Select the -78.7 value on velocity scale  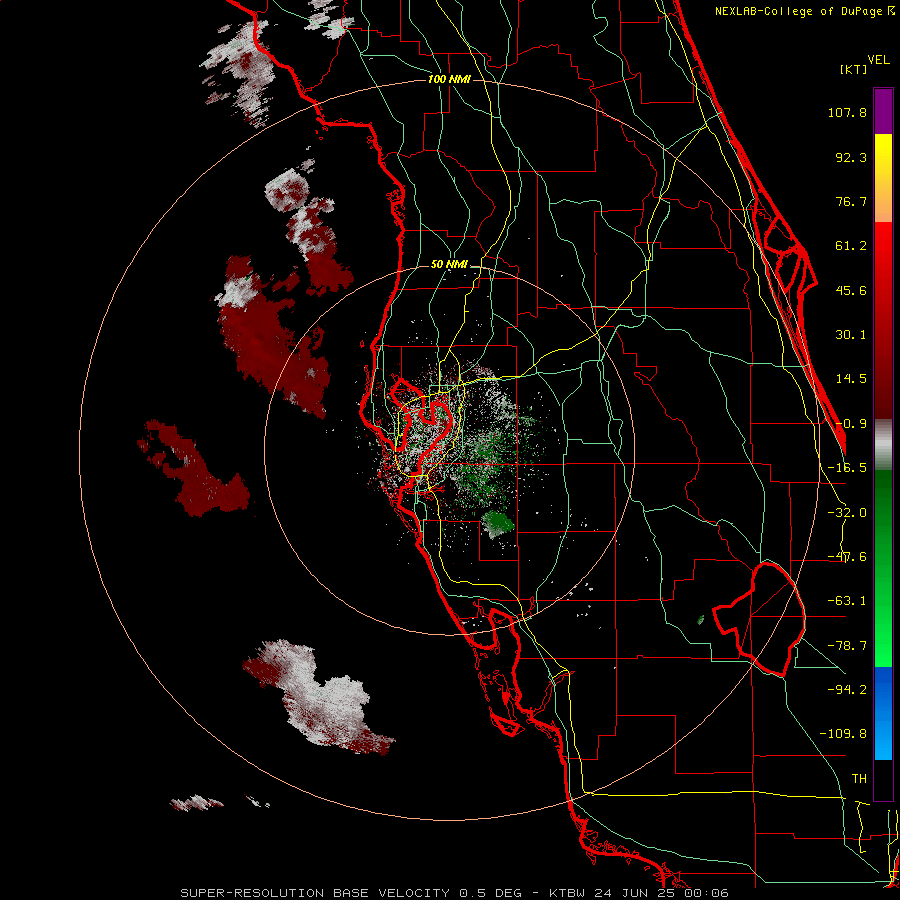[x=847, y=646]
